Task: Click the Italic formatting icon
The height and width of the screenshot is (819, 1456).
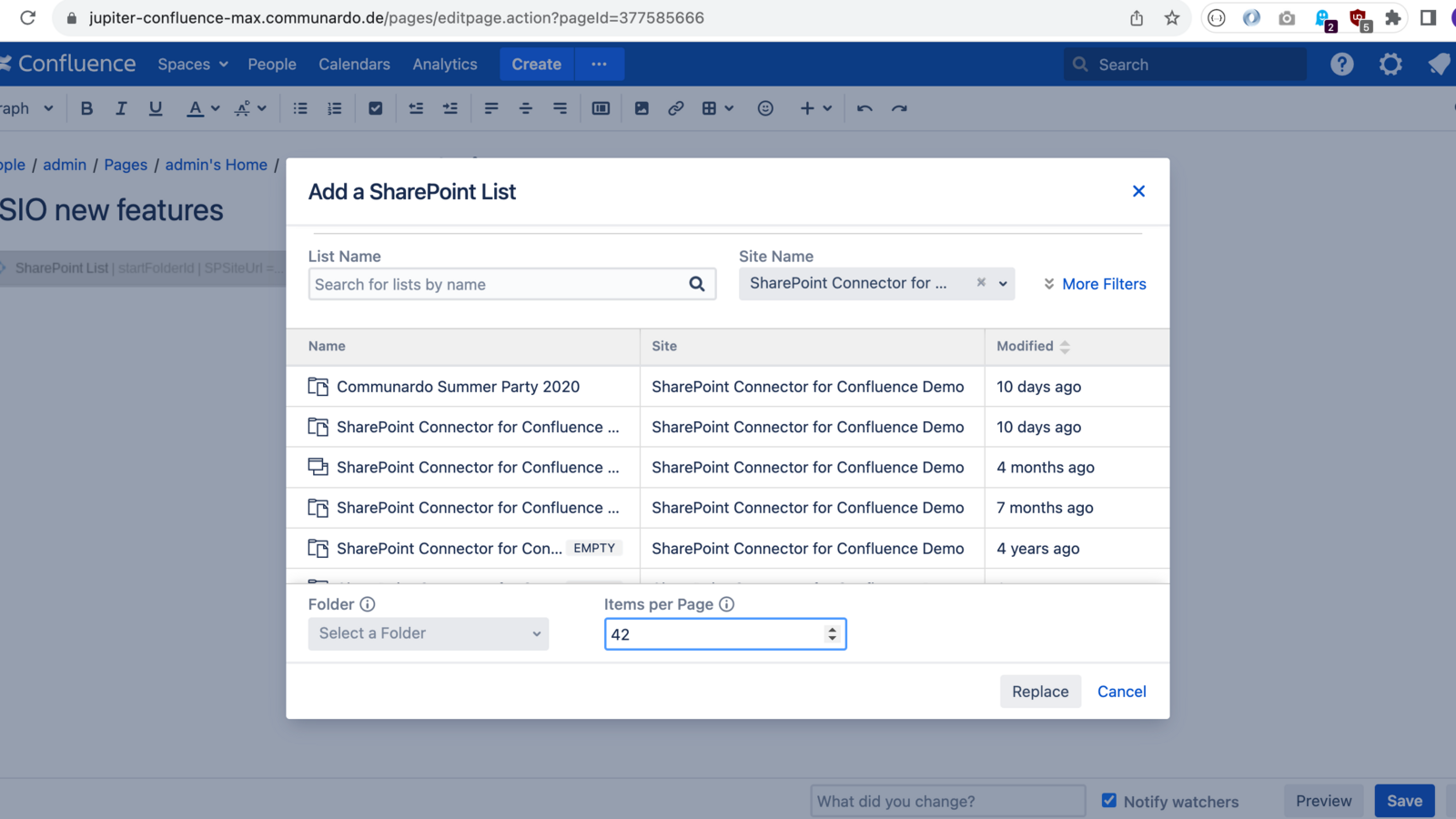Action: tap(121, 108)
